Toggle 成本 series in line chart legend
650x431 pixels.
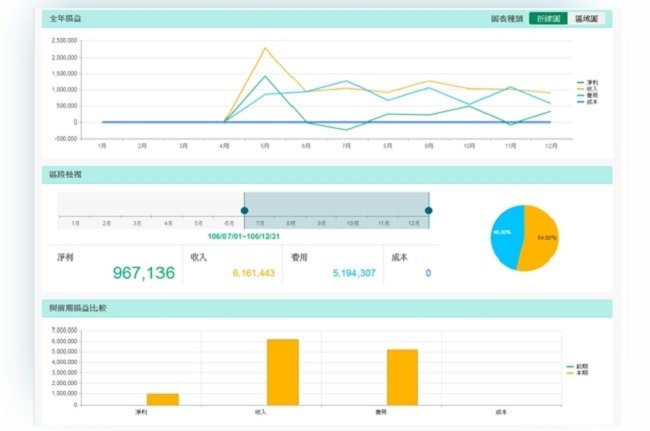pyautogui.click(x=587, y=102)
